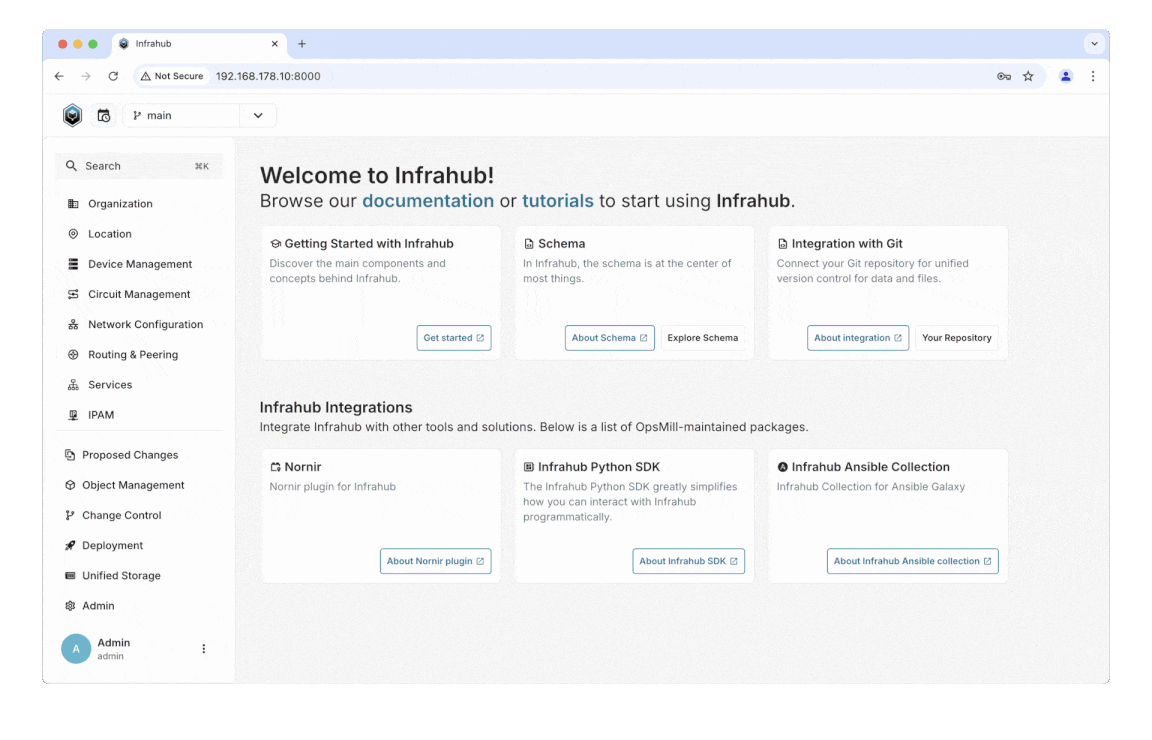The height and width of the screenshot is (740, 1152).
Task: Click the Infrahub Integrations heading
Action: pyautogui.click(x=336, y=408)
